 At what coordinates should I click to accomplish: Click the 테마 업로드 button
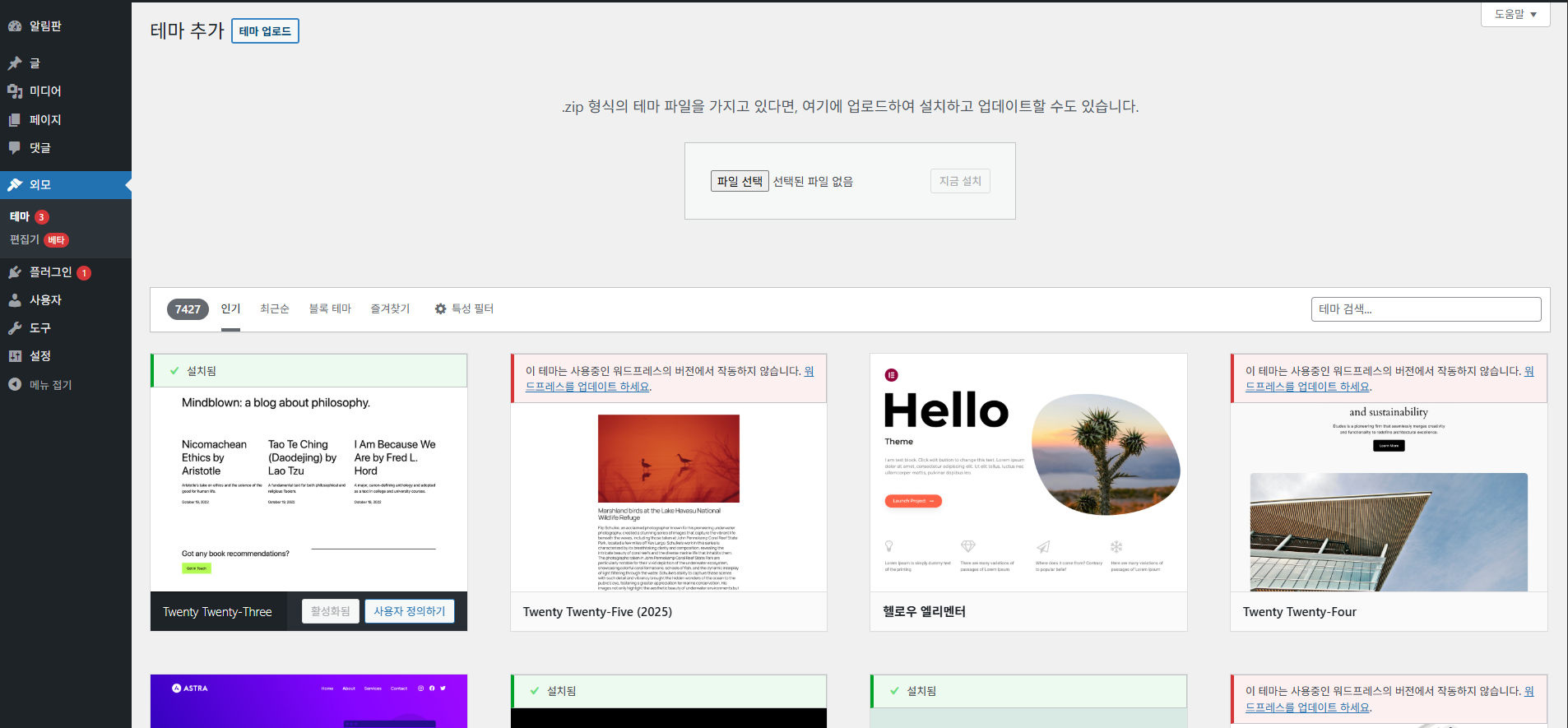point(265,31)
